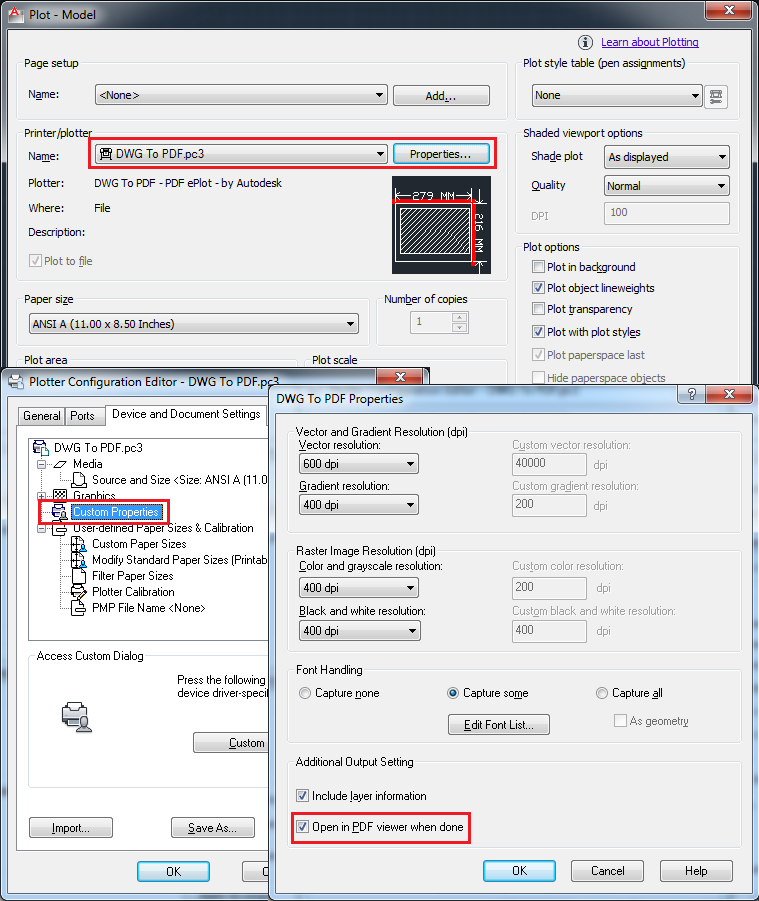Toggle Plot in background checkbox
The image size is (759, 901).
(x=538, y=267)
